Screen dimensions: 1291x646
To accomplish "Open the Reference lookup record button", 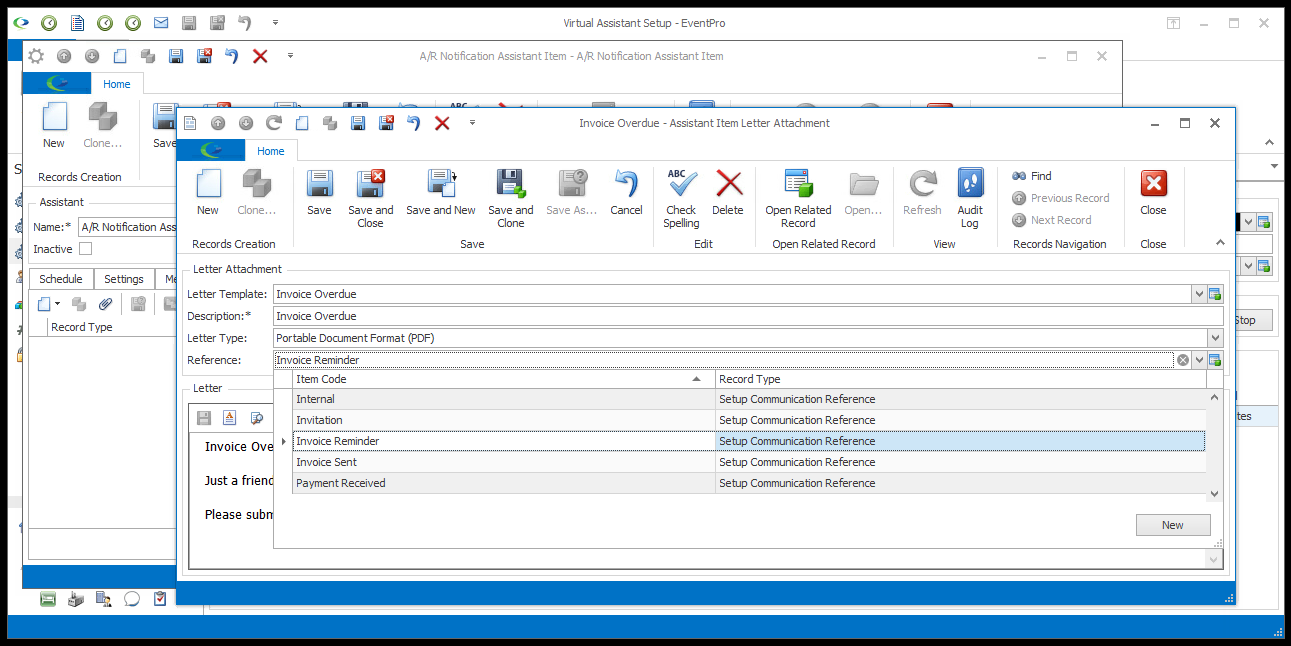I will 1215,360.
